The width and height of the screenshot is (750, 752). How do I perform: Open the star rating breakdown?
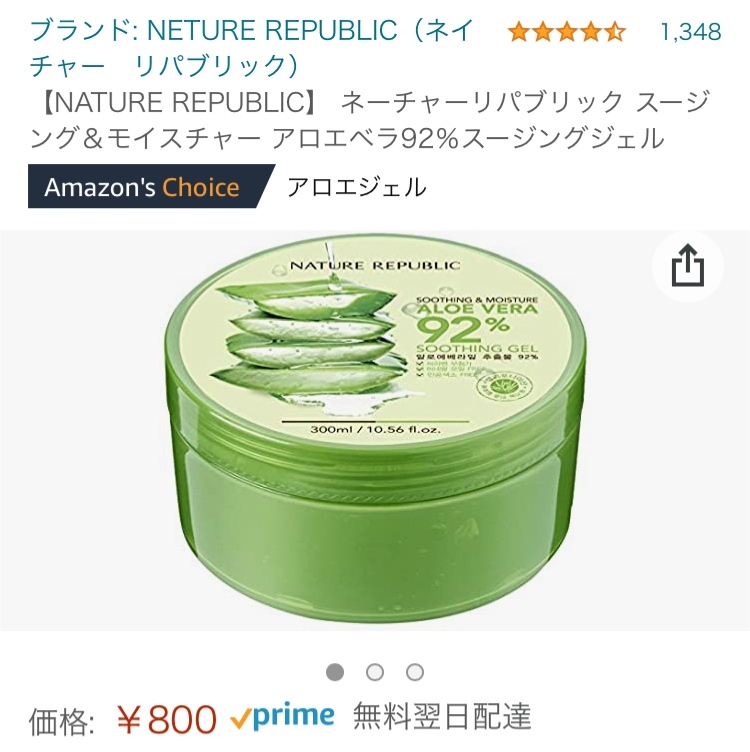point(567,32)
